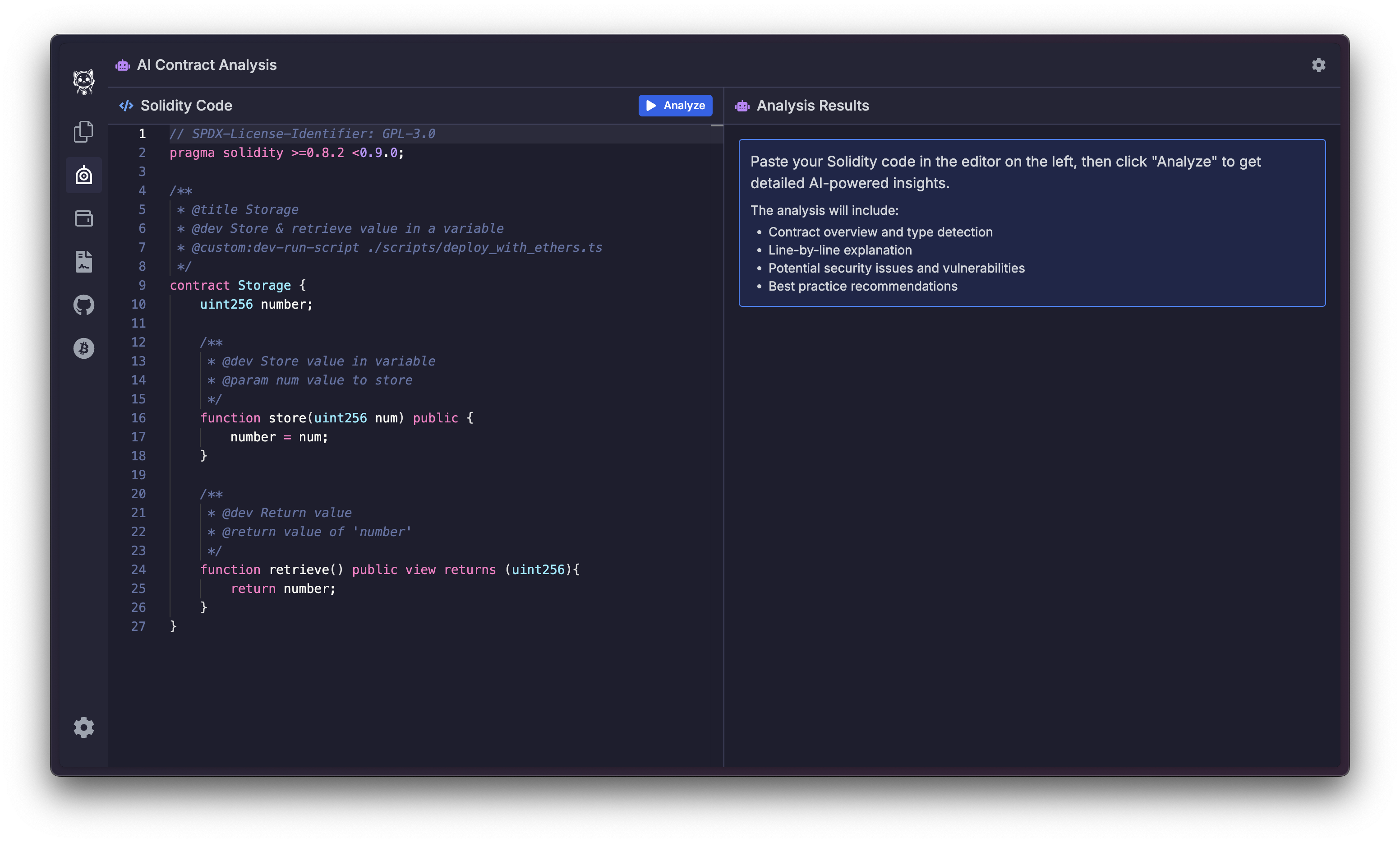Open settings gear at sidebar bottom
The image size is (1400, 843).
83,727
